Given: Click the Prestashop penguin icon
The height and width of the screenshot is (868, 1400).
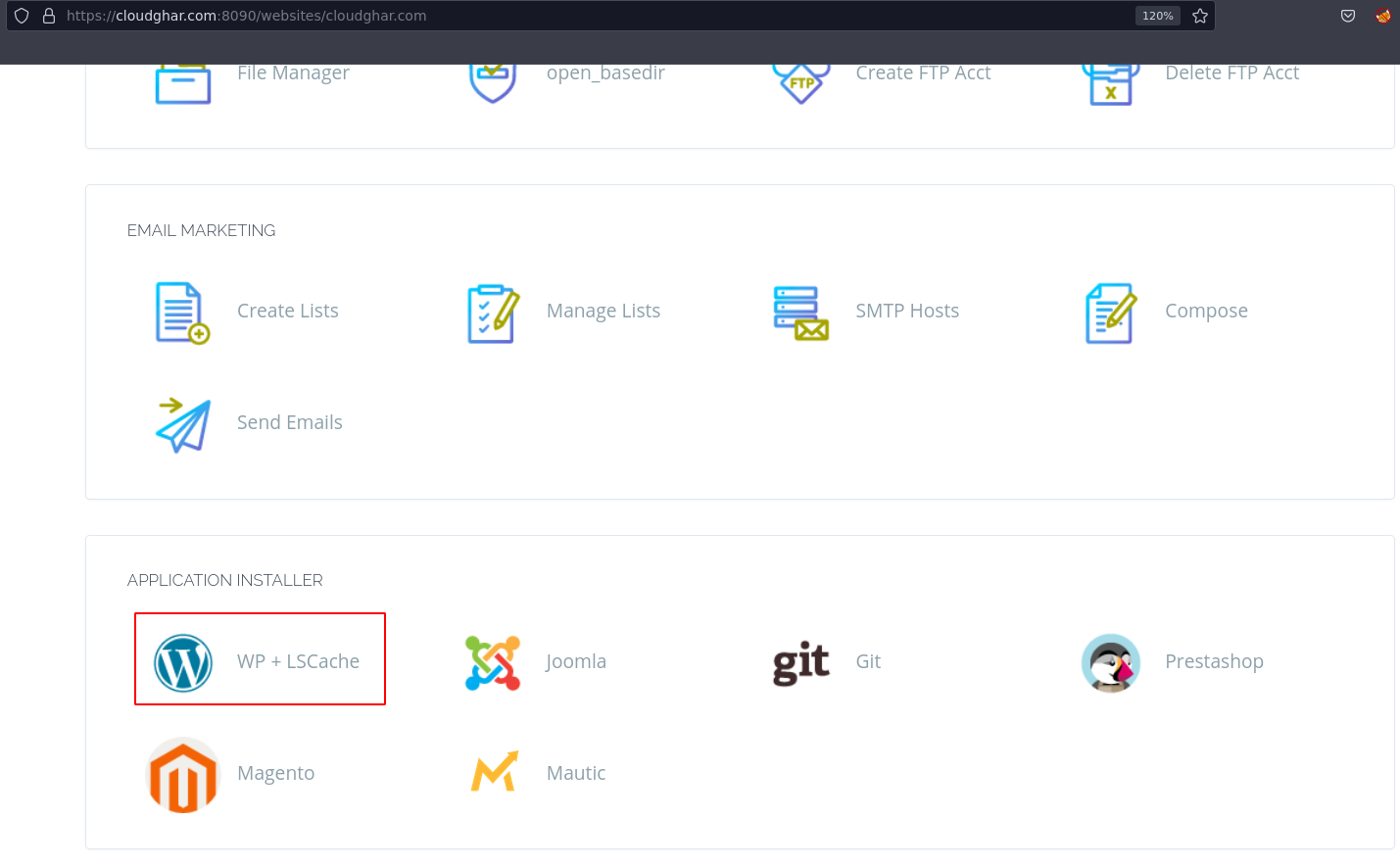Looking at the screenshot, I should 1111,663.
